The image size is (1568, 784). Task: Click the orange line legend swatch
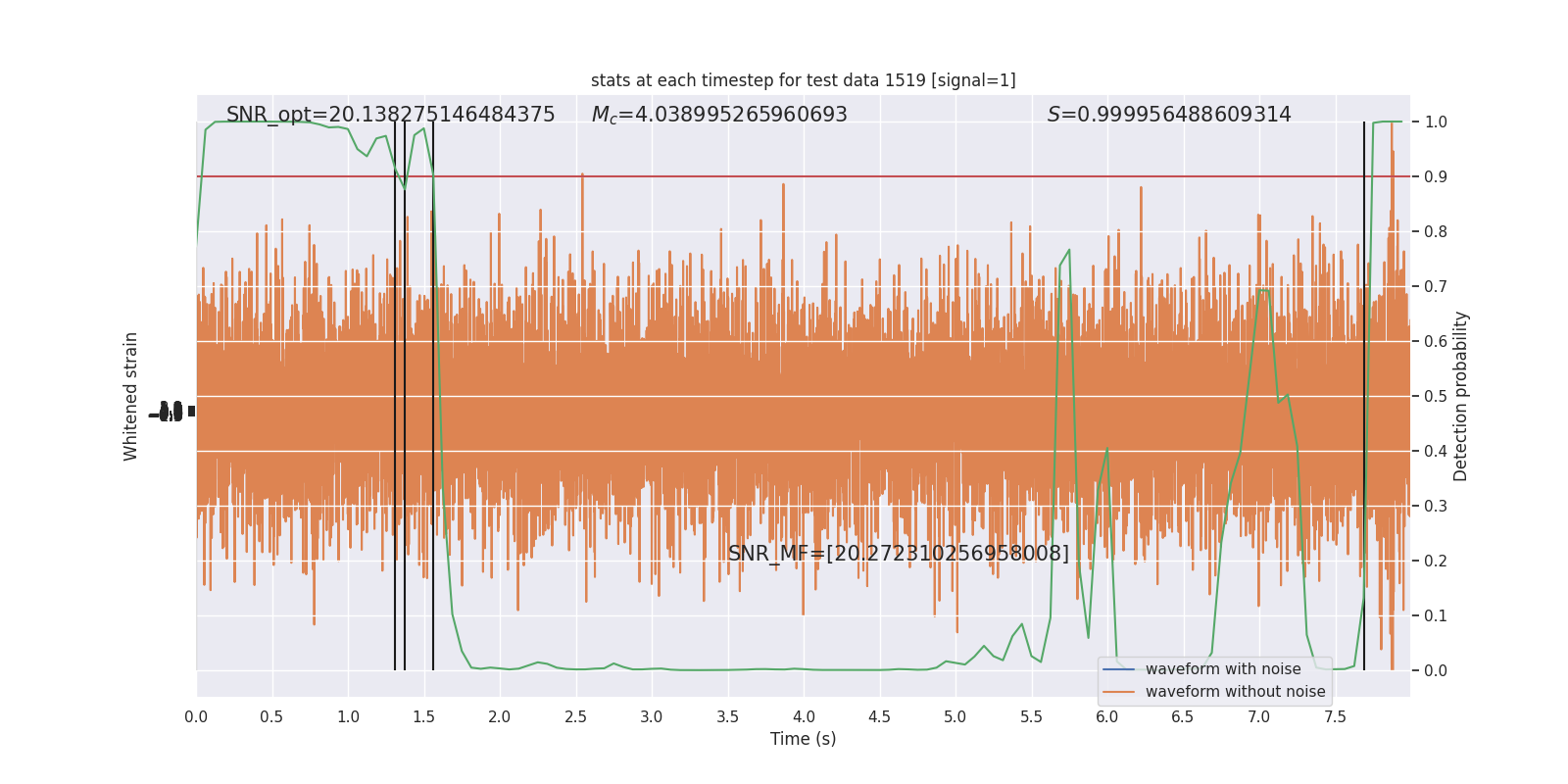click(1118, 692)
